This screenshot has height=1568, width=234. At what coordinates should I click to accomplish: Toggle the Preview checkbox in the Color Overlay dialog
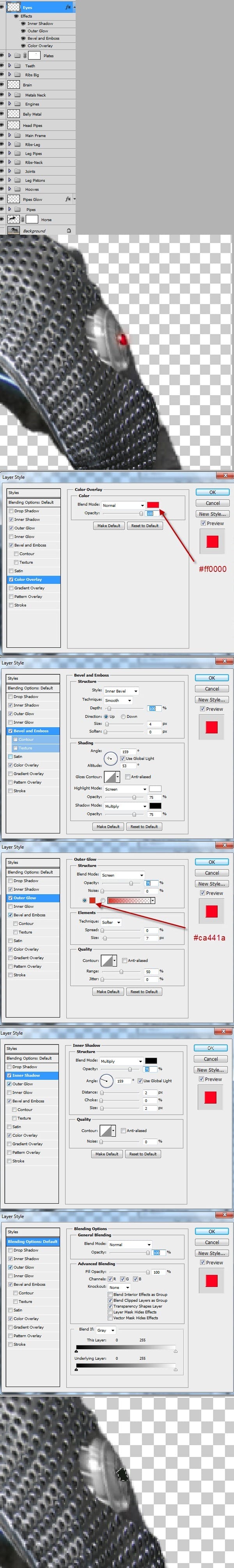tap(203, 524)
